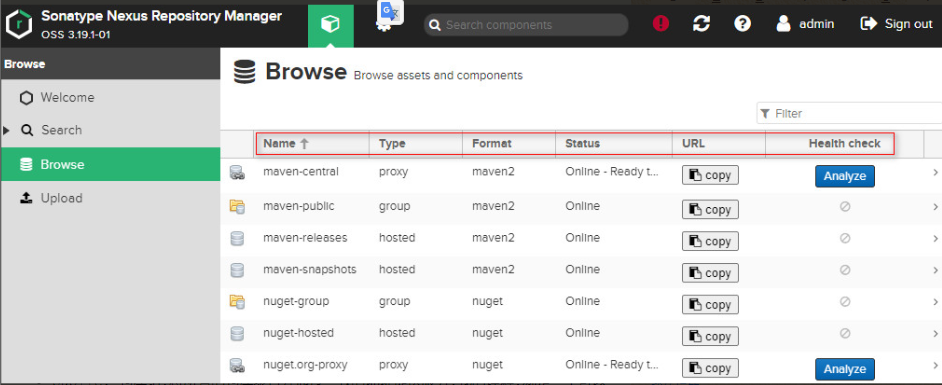Screen dimensions: 942x385
Task: Open the nuget-group row chevron
Action: tap(935, 302)
